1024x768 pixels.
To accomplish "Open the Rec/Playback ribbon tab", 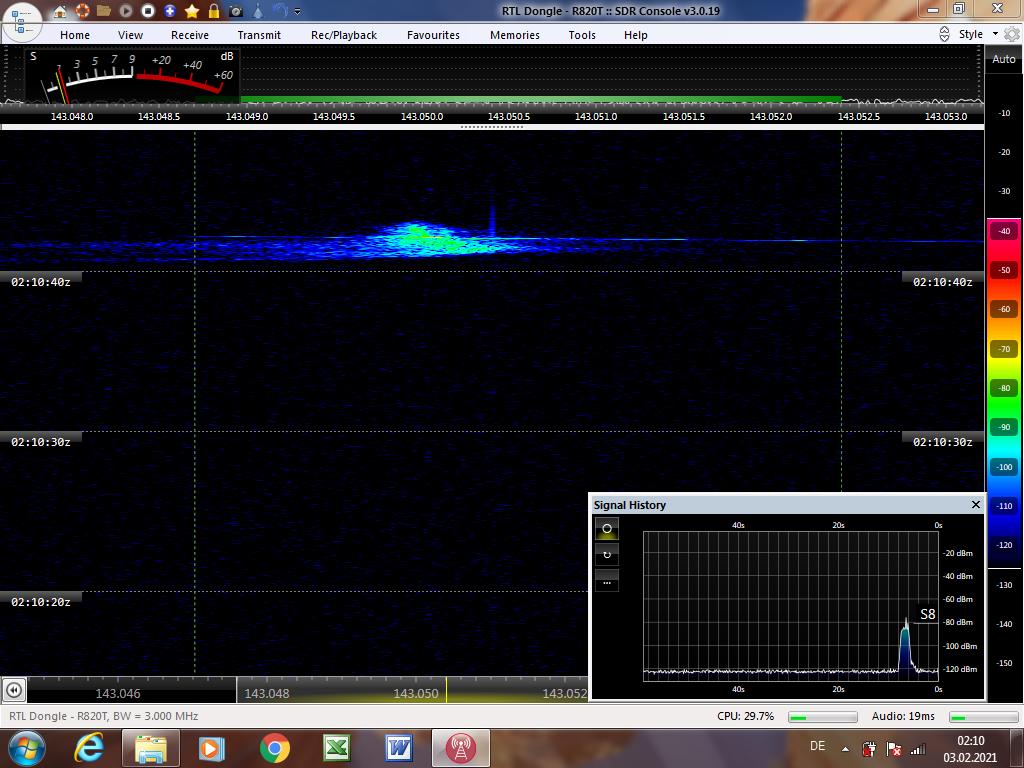I will click(344, 35).
